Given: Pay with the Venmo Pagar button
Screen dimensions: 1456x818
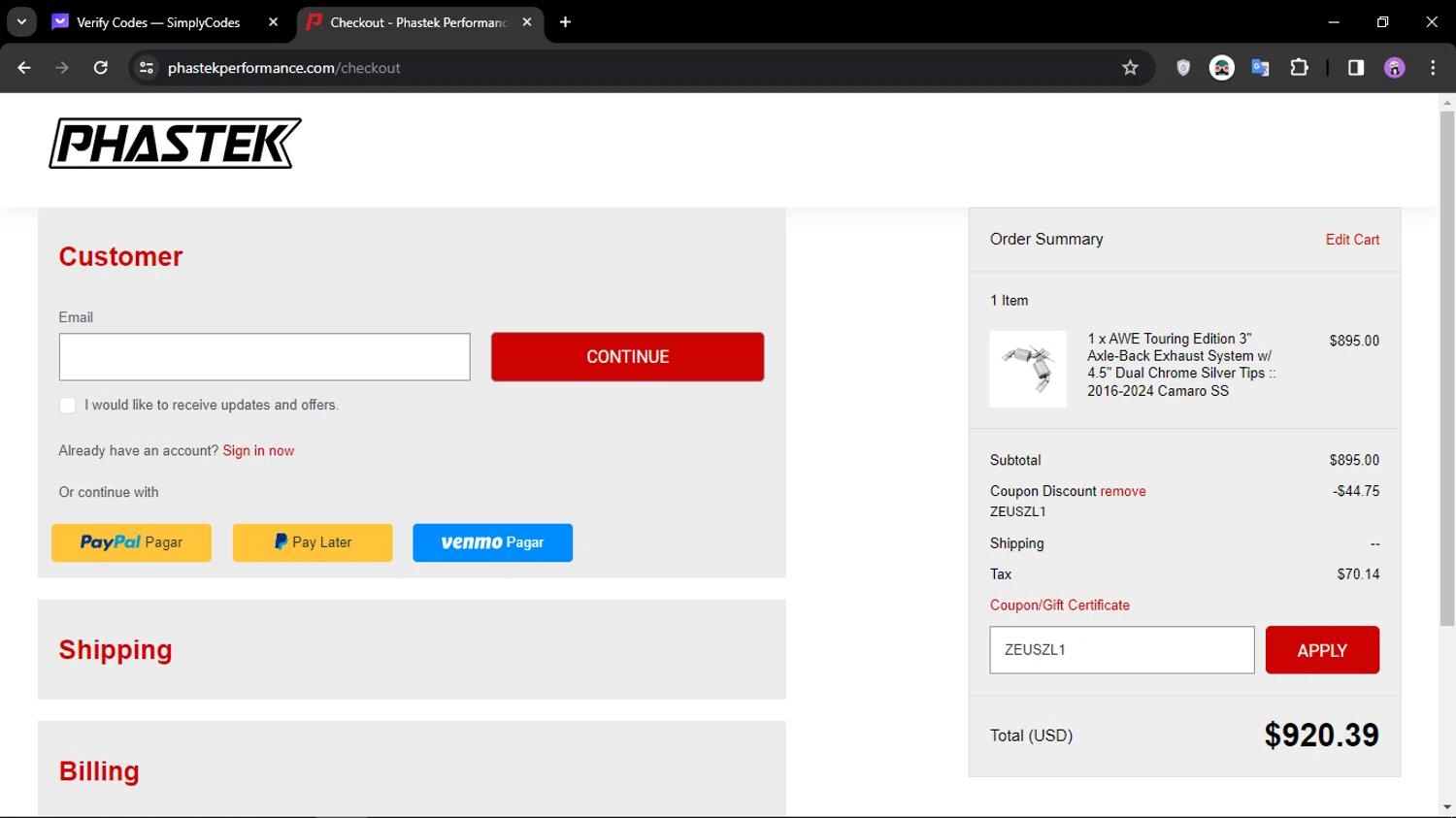Looking at the screenshot, I should click(x=492, y=542).
